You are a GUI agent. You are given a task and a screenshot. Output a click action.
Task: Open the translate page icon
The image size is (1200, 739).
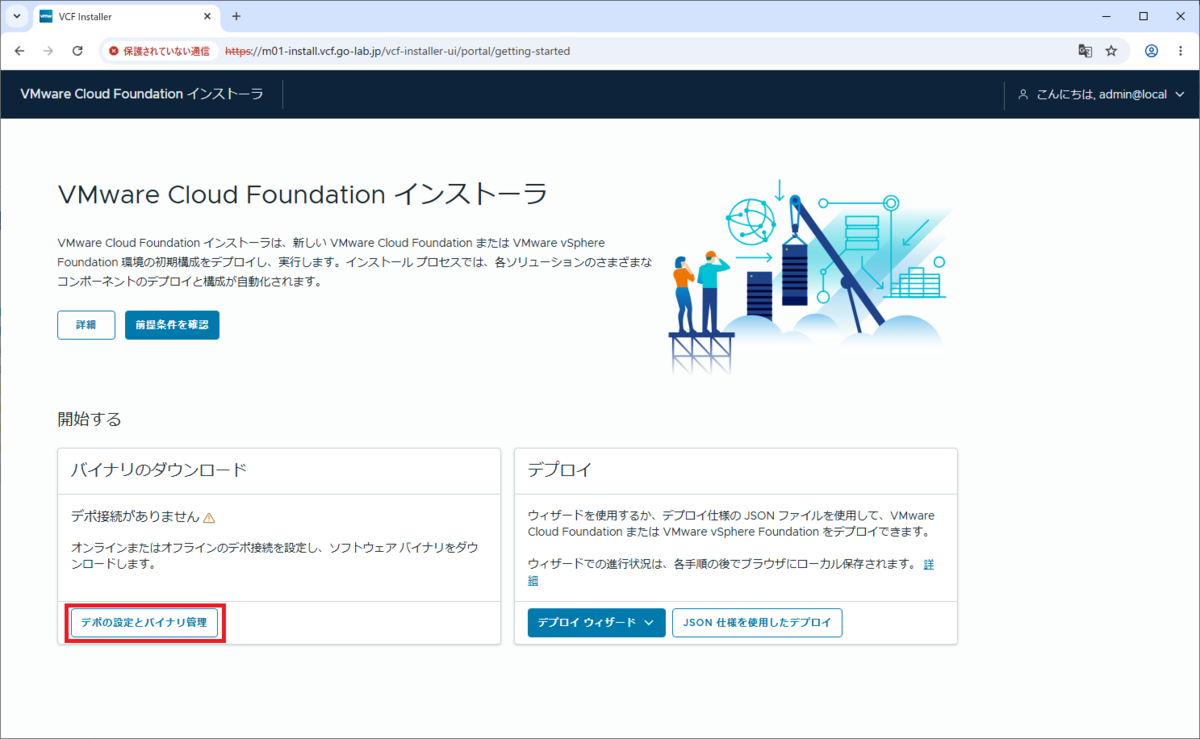coord(1085,50)
